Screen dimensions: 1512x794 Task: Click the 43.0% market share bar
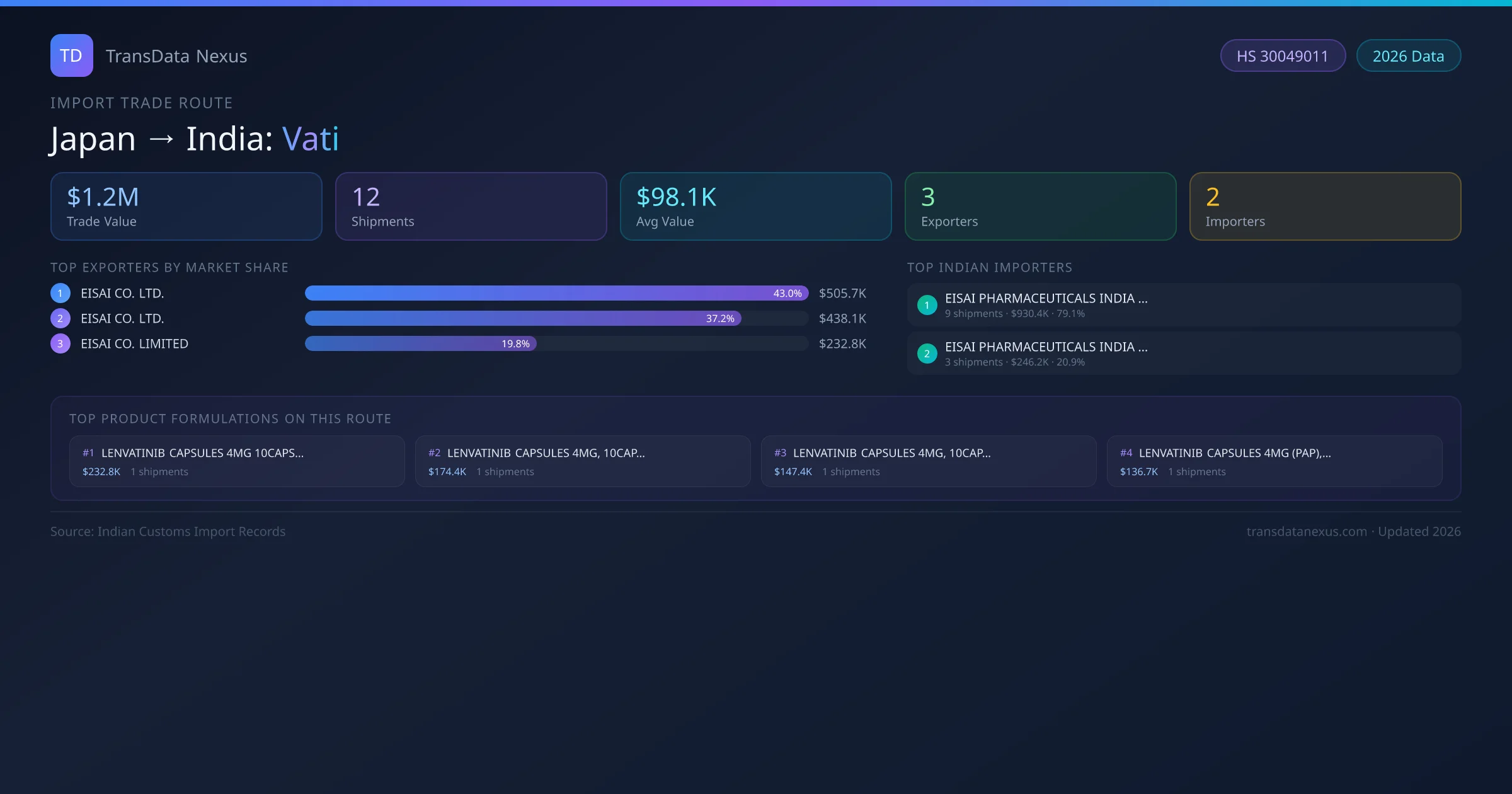(556, 293)
